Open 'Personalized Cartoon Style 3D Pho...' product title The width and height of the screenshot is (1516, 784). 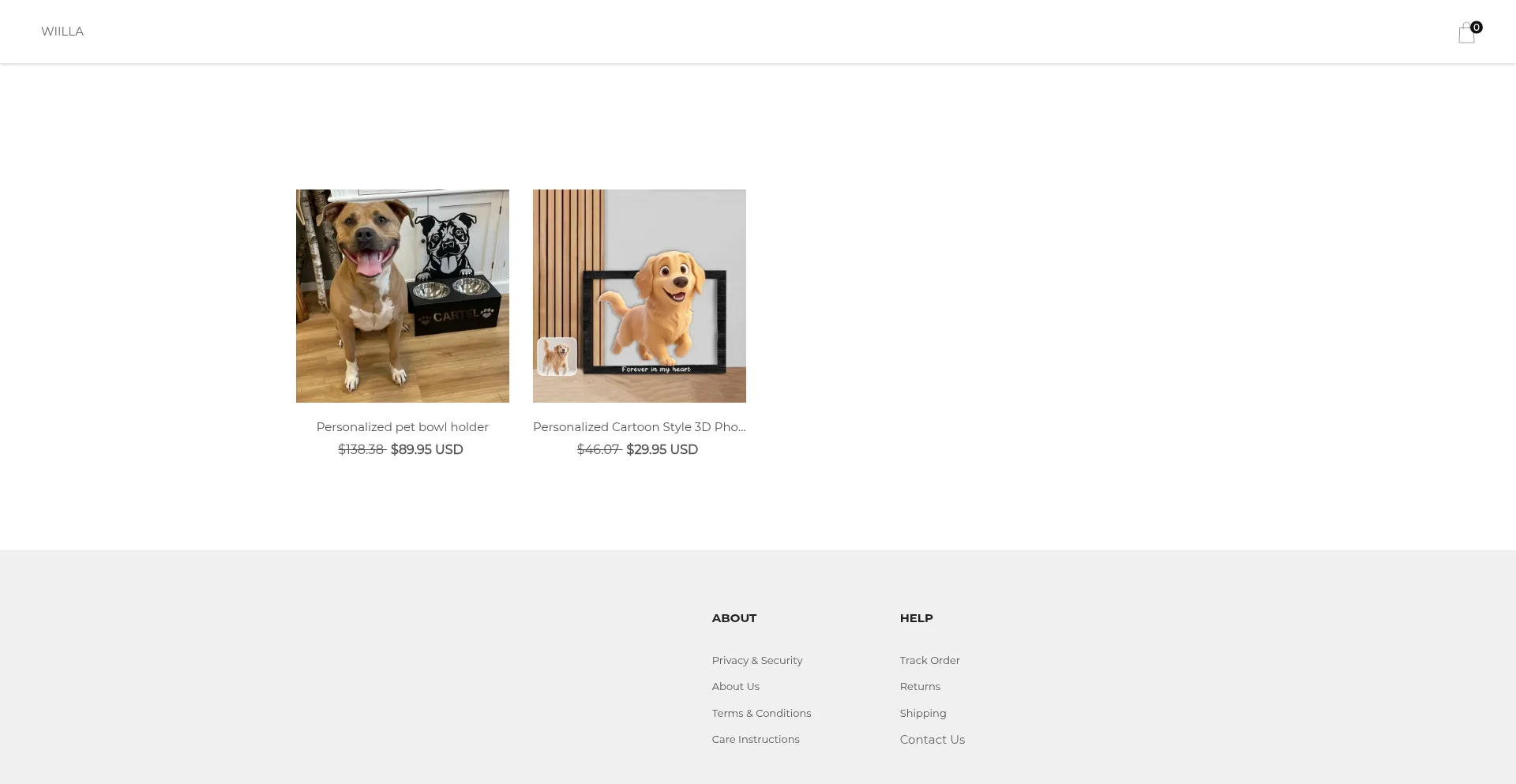[639, 427]
